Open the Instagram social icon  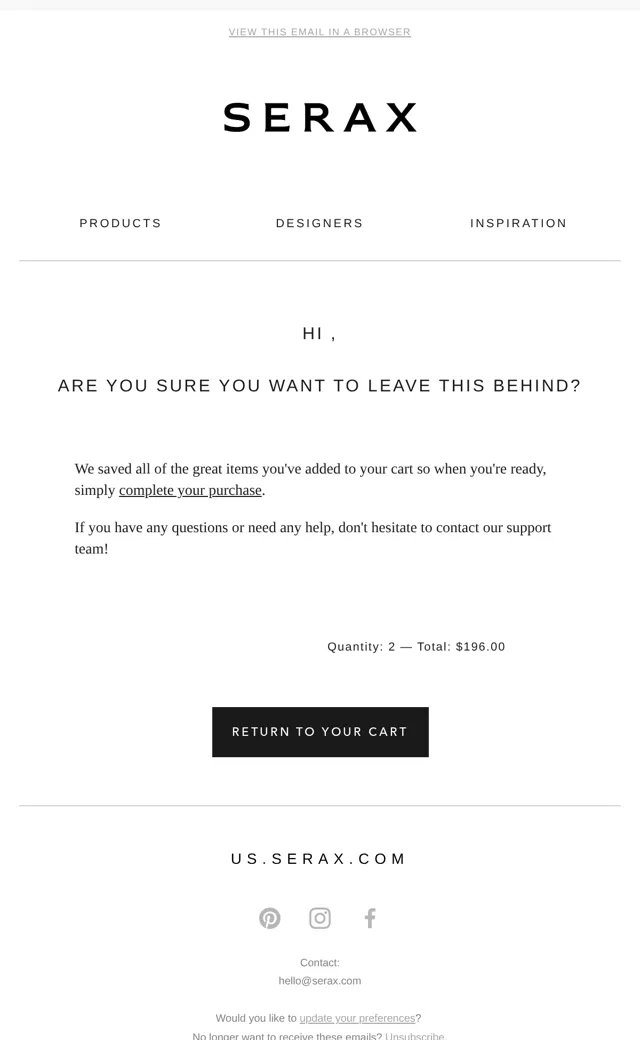[x=320, y=918]
